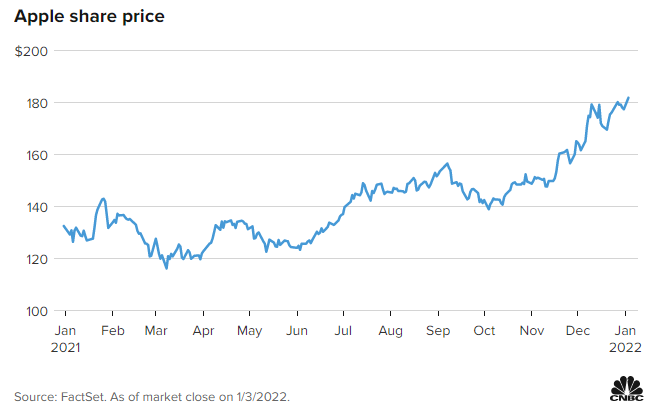Click the Jan 2022 x-axis label

click(x=625, y=338)
